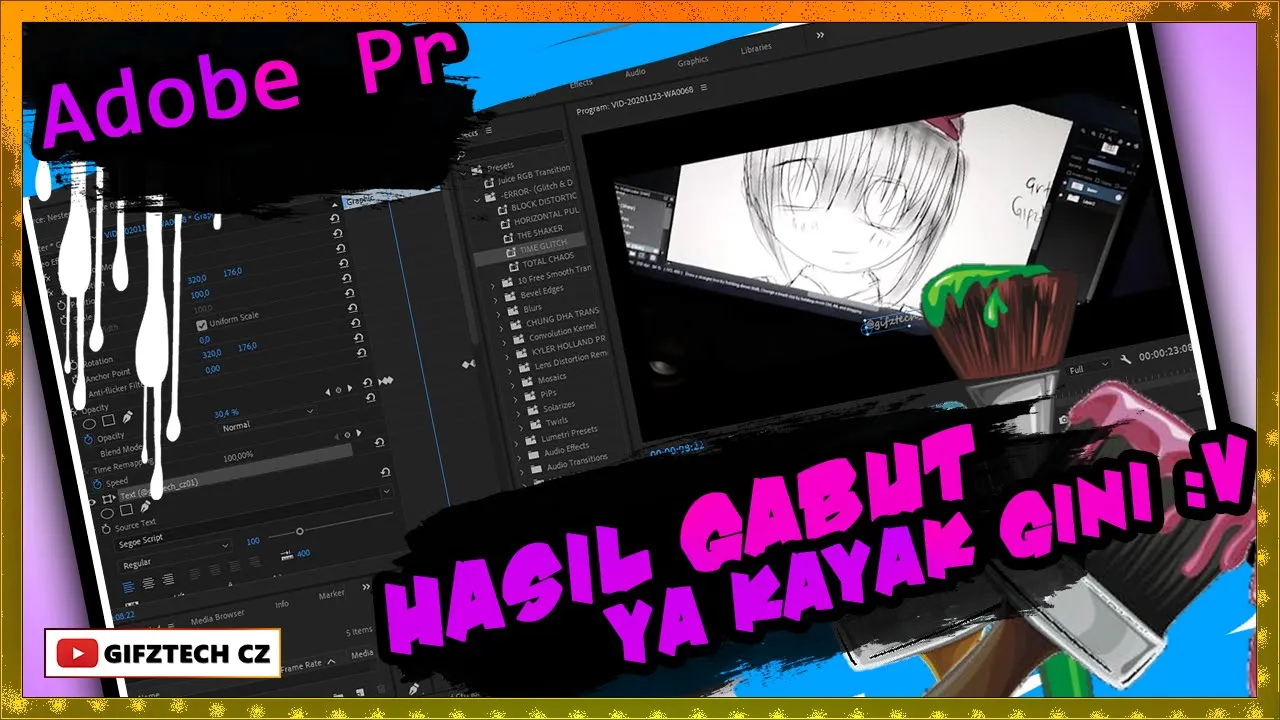Right align the text
The image size is (1280, 720).
(167, 578)
